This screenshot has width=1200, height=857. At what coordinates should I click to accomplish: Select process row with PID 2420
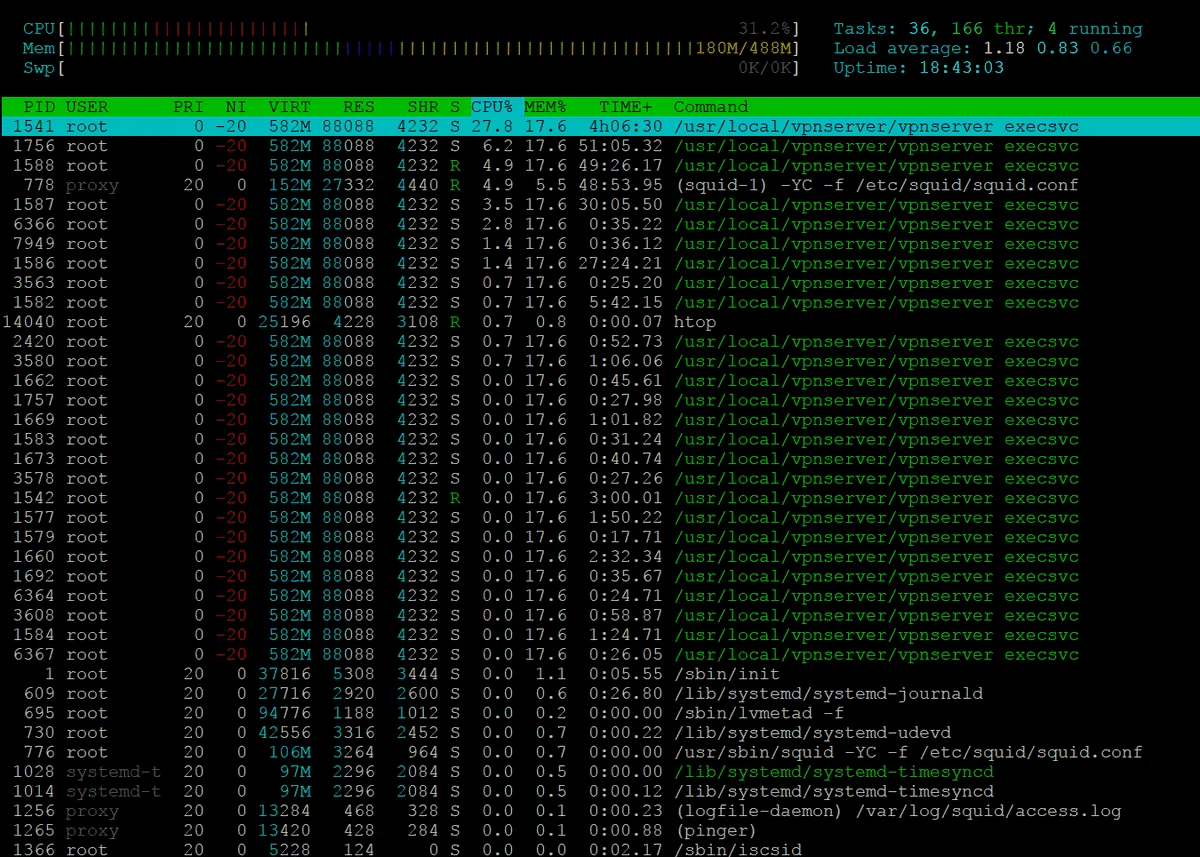[x=600, y=341]
